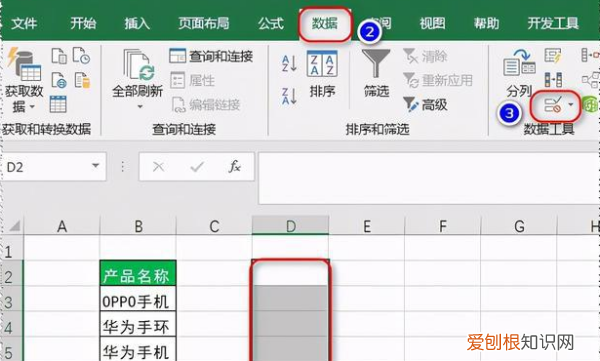Select column D header

coord(290,226)
